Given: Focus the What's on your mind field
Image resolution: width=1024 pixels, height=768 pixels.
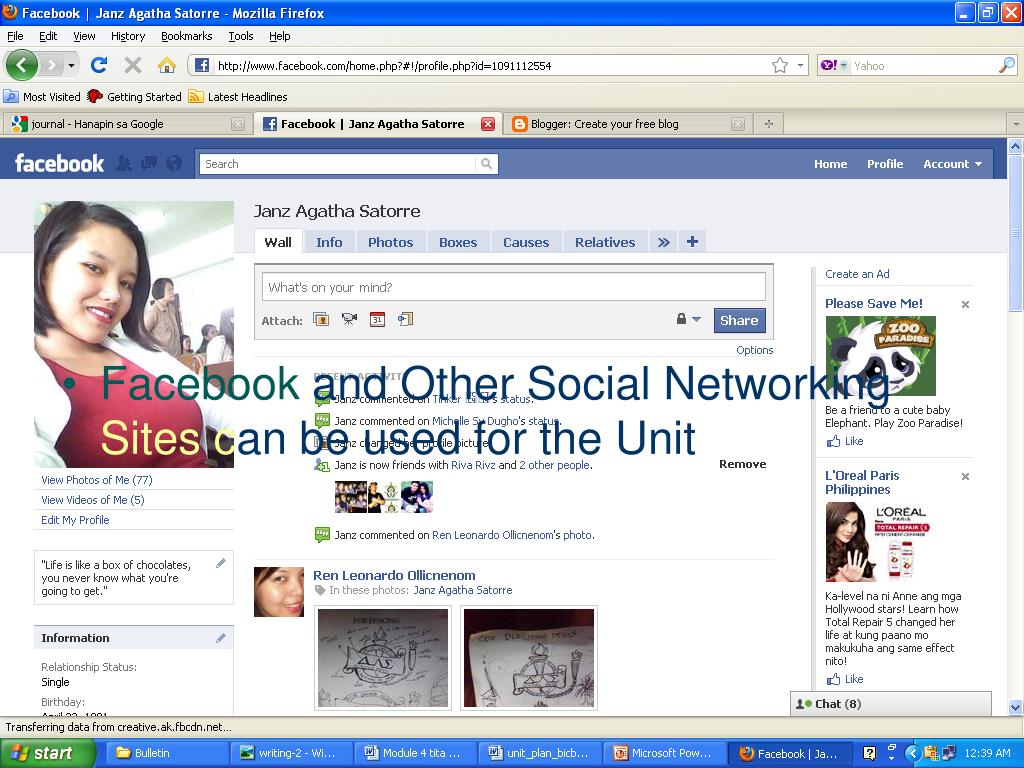Looking at the screenshot, I should [513, 287].
